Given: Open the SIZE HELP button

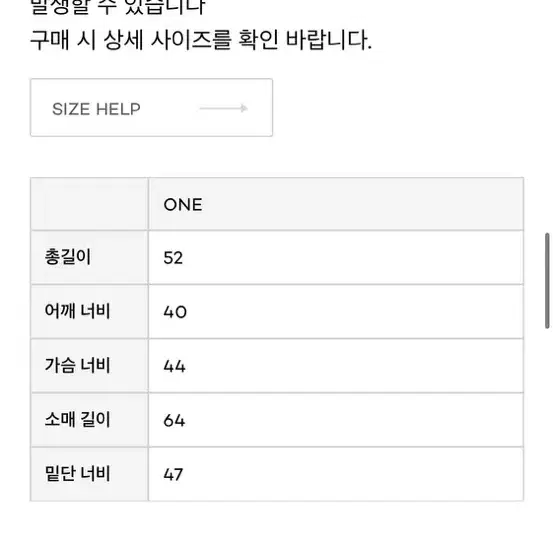Looking at the screenshot, I should [x=151, y=107].
